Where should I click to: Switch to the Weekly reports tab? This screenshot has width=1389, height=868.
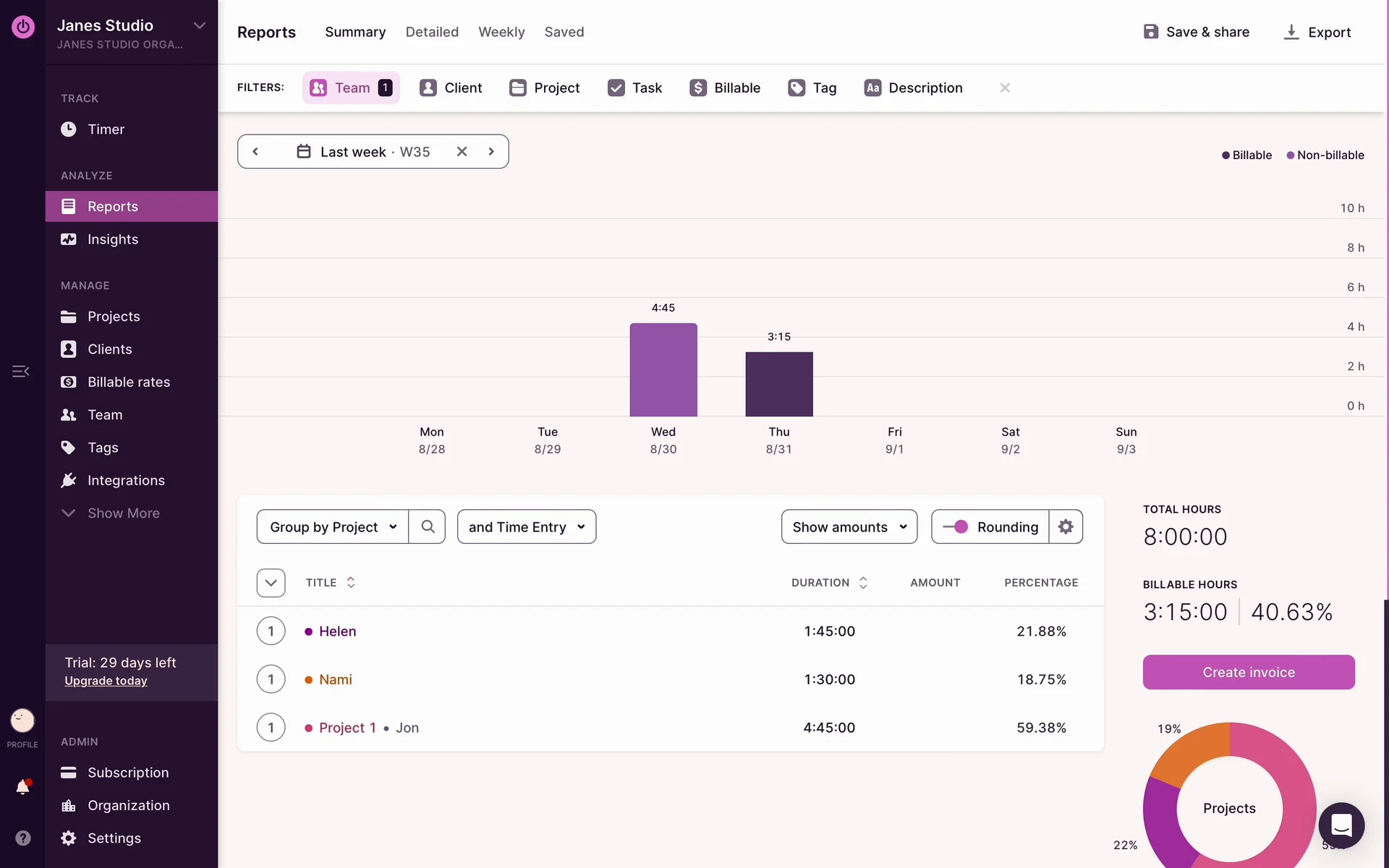point(501,32)
